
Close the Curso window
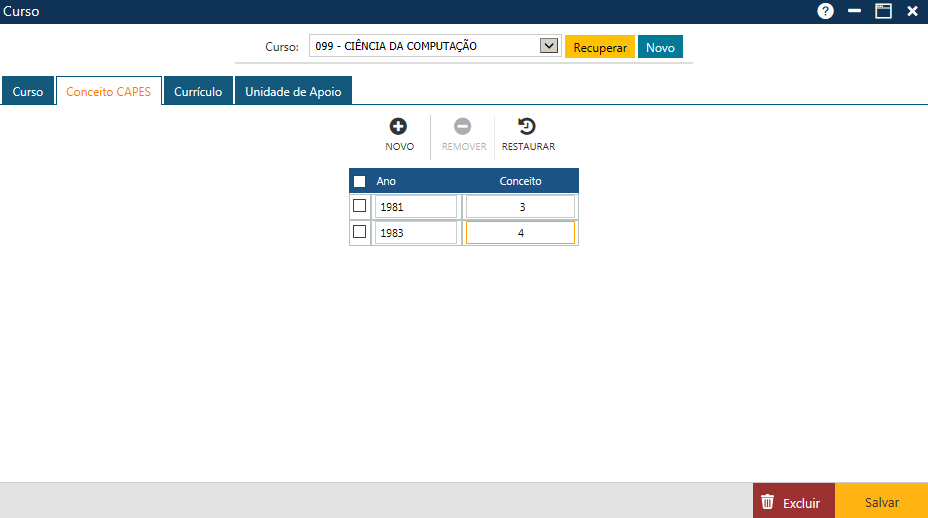tap(912, 11)
